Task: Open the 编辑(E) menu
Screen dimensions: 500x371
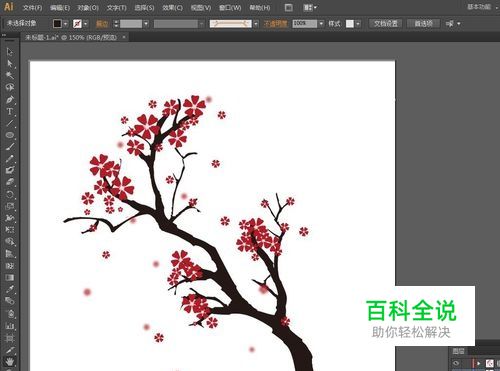Action: tap(60, 7)
